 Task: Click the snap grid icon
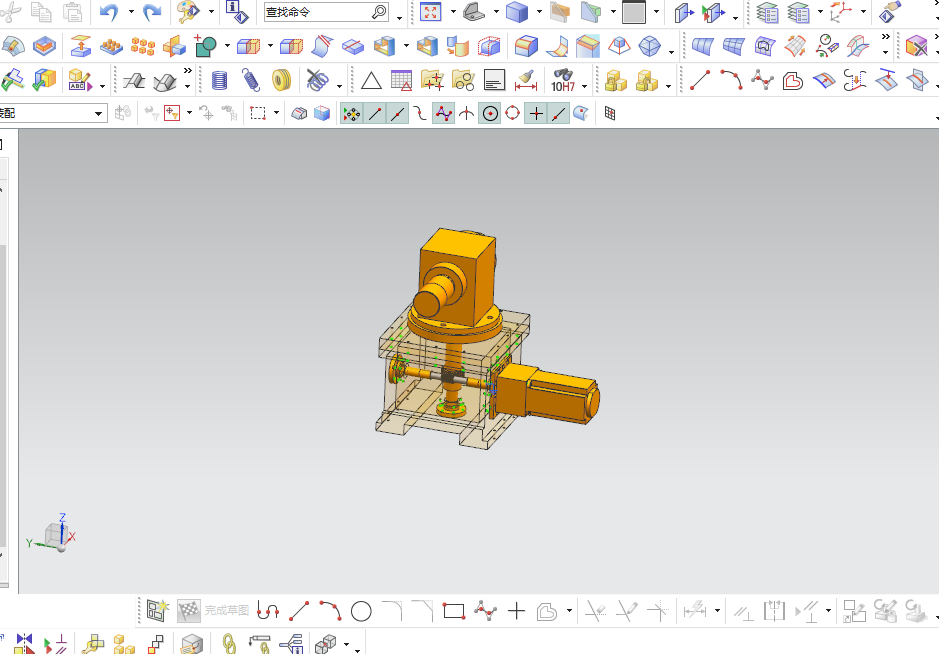(x=610, y=113)
